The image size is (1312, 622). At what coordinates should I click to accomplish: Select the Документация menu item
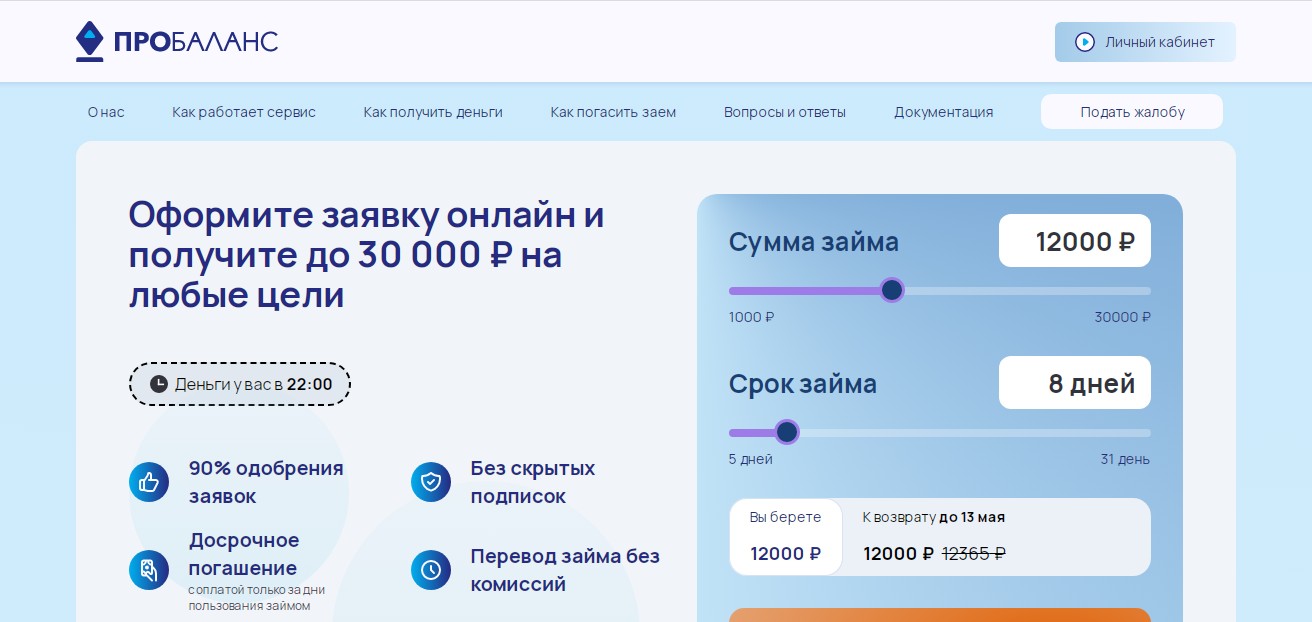tap(944, 112)
